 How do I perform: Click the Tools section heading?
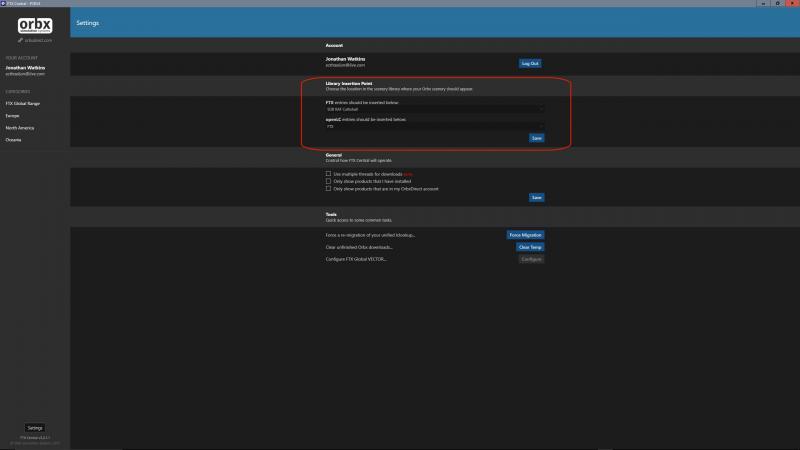(x=331, y=214)
